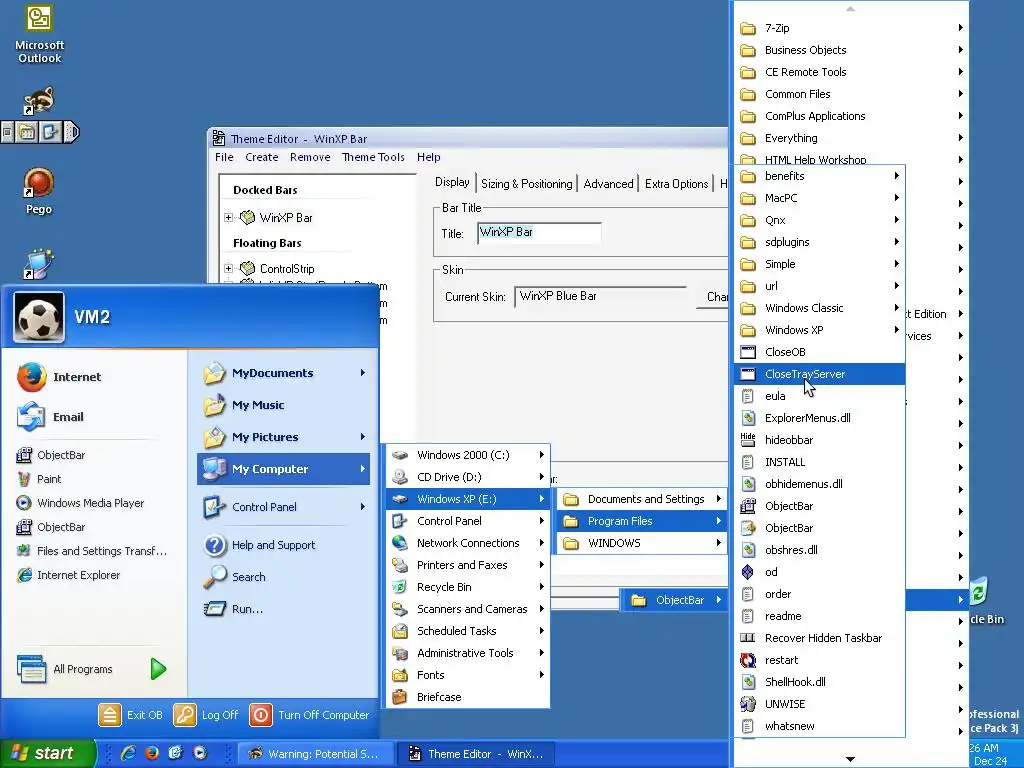The width and height of the screenshot is (1024, 768).
Task: Open the Everything folder entry
Action: [851, 138]
